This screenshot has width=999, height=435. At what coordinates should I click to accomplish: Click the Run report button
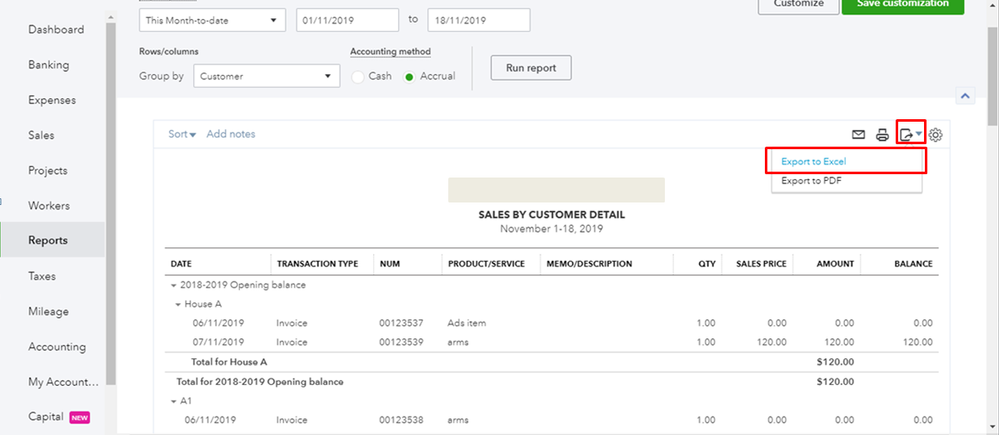[x=530, y=68]
